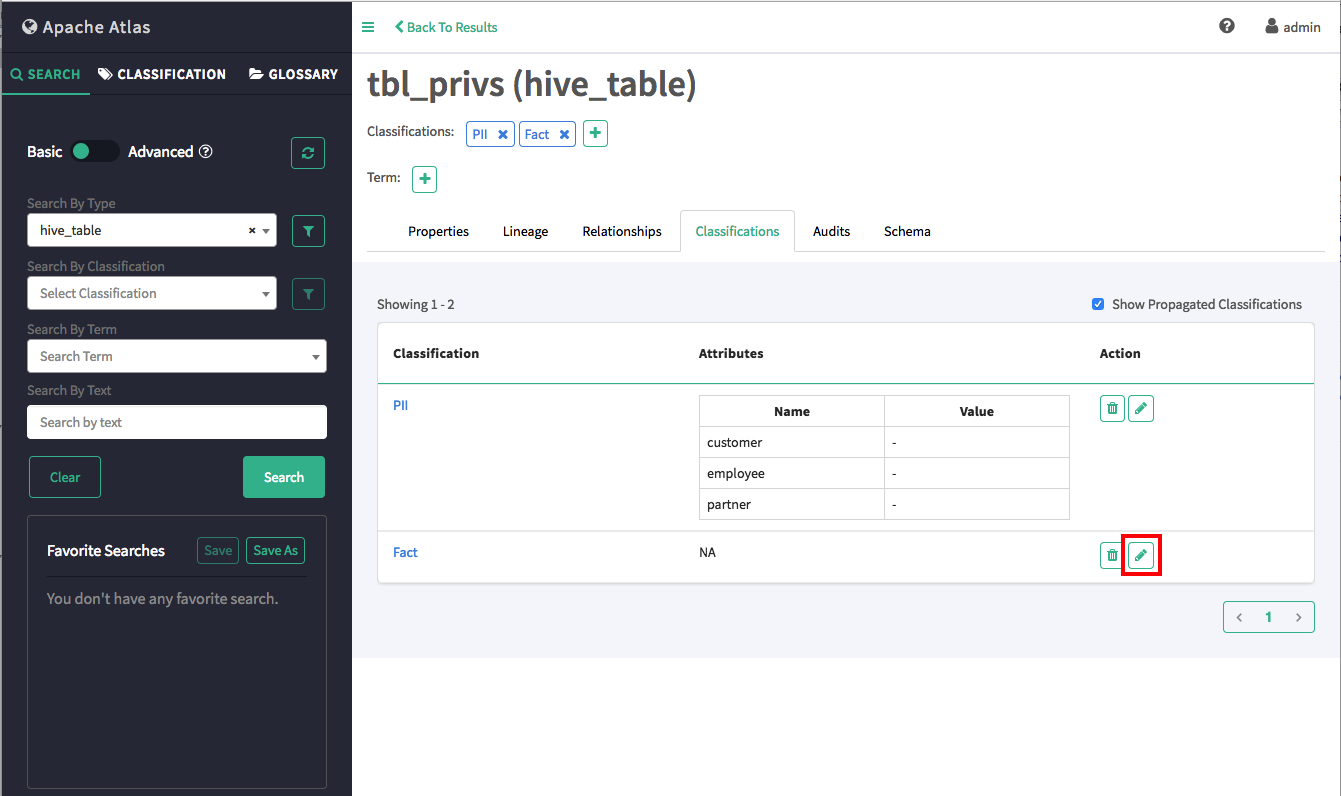1341x796 pixels.
Task: Open the PII classification link
Action: 401,405
